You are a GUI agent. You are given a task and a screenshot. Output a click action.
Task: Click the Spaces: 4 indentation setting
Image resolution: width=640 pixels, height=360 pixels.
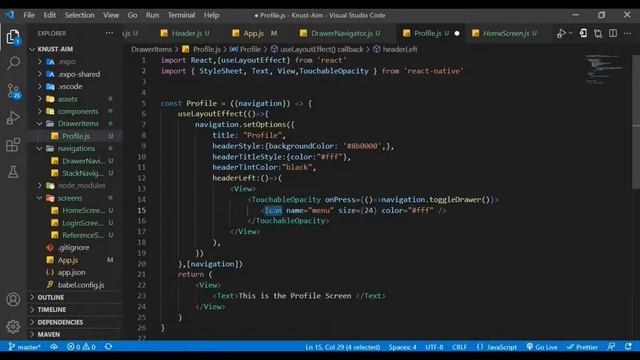[402, 347]
